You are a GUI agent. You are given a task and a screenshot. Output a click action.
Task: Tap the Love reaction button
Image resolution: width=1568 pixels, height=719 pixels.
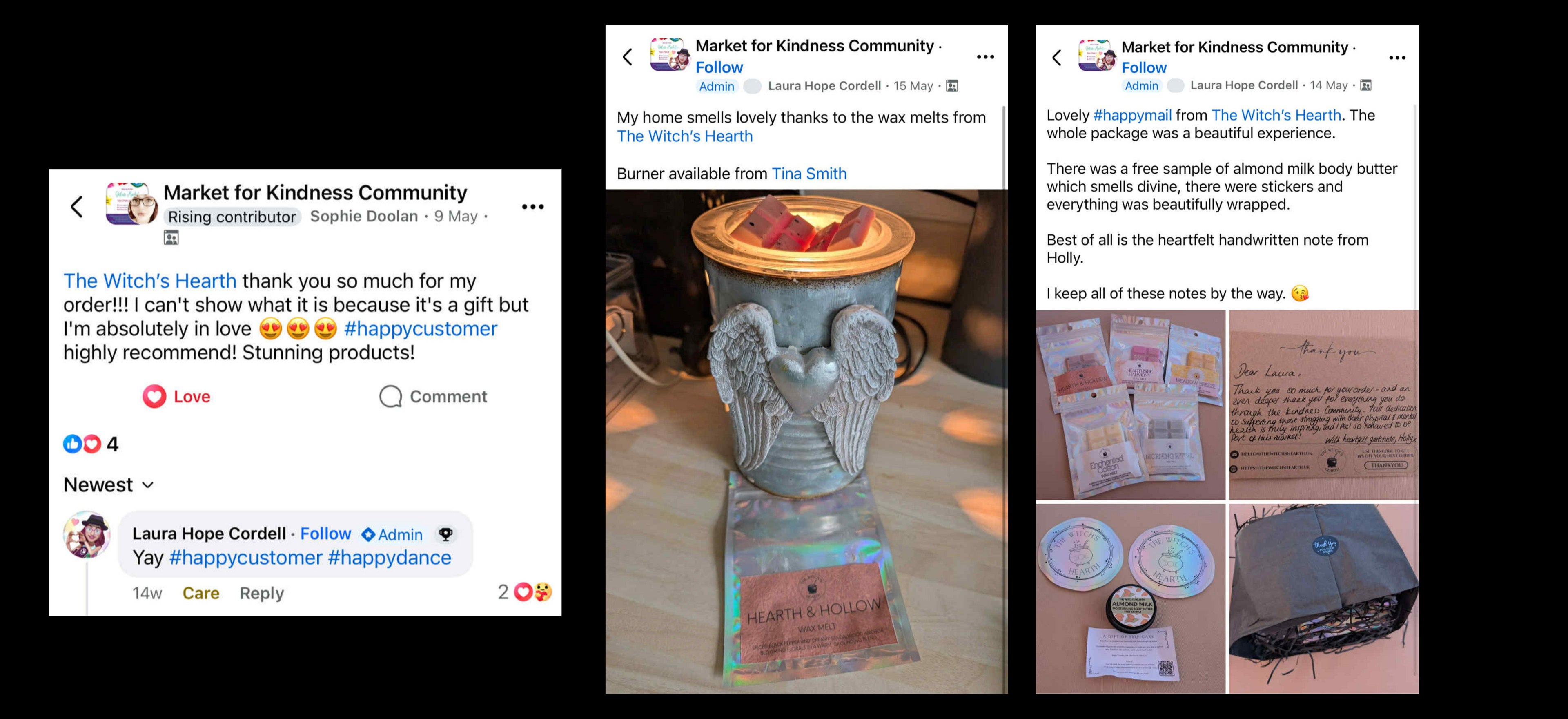click(176, 396)
